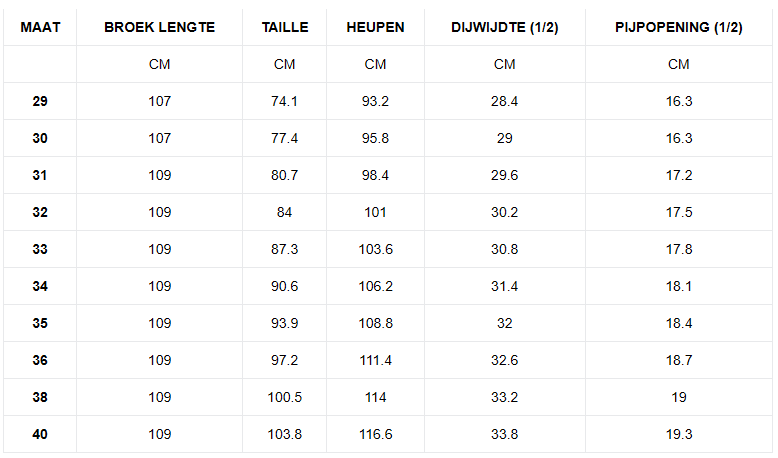Click the HEUPEN column header
This screenshot has height=458, width=778.
click(375, 27)
